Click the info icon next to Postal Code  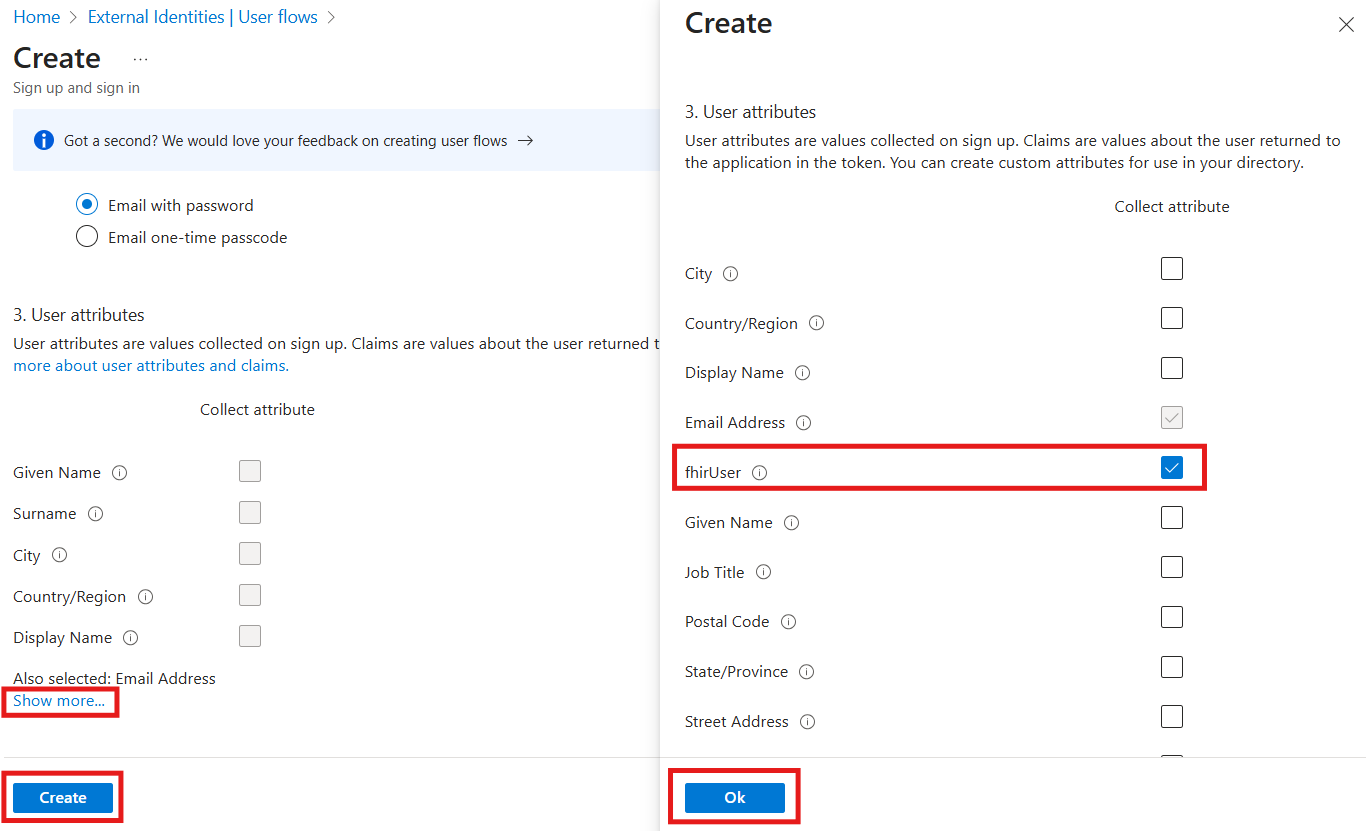coord(788,621)
